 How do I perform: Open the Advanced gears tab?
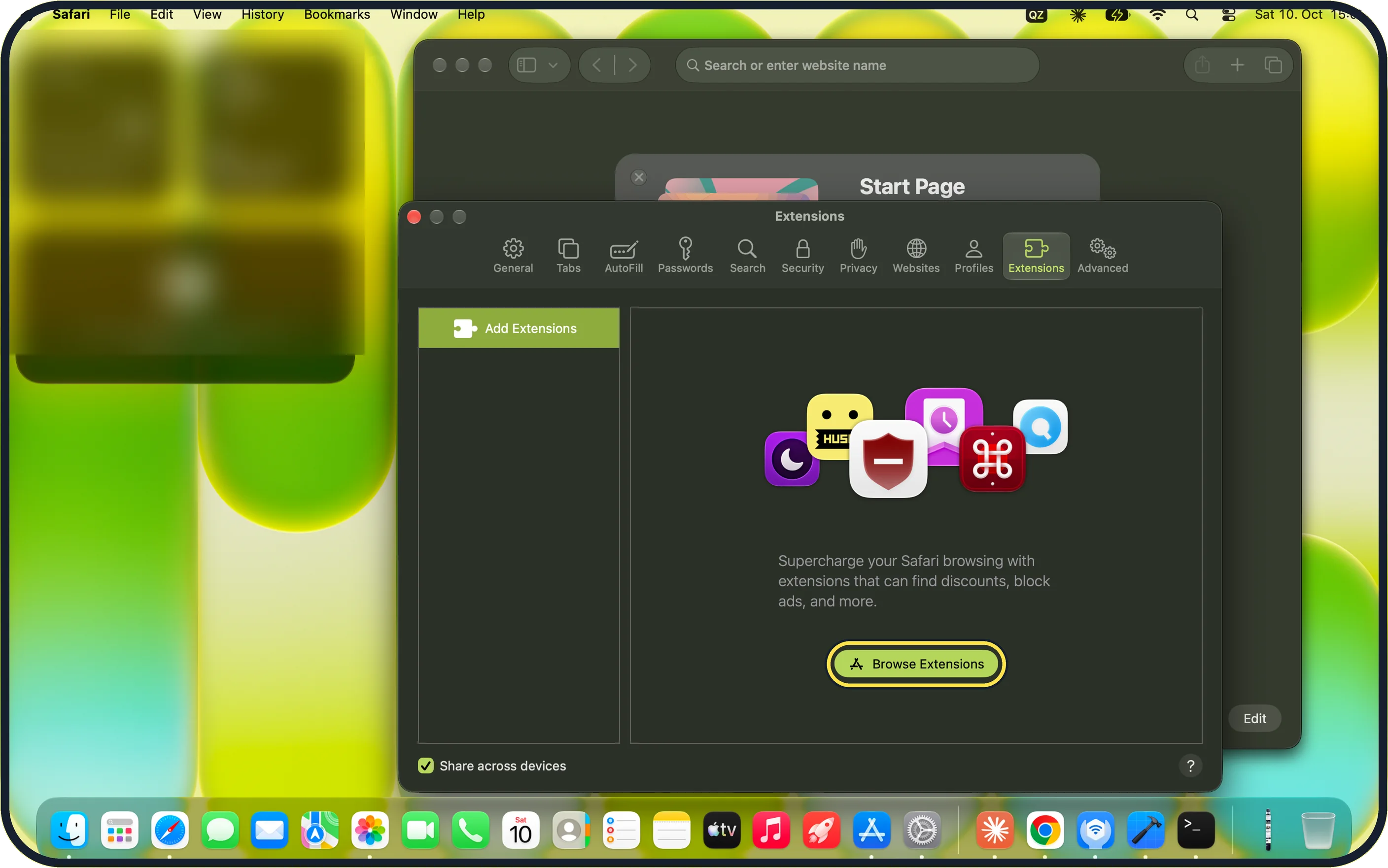(1103, 256)
